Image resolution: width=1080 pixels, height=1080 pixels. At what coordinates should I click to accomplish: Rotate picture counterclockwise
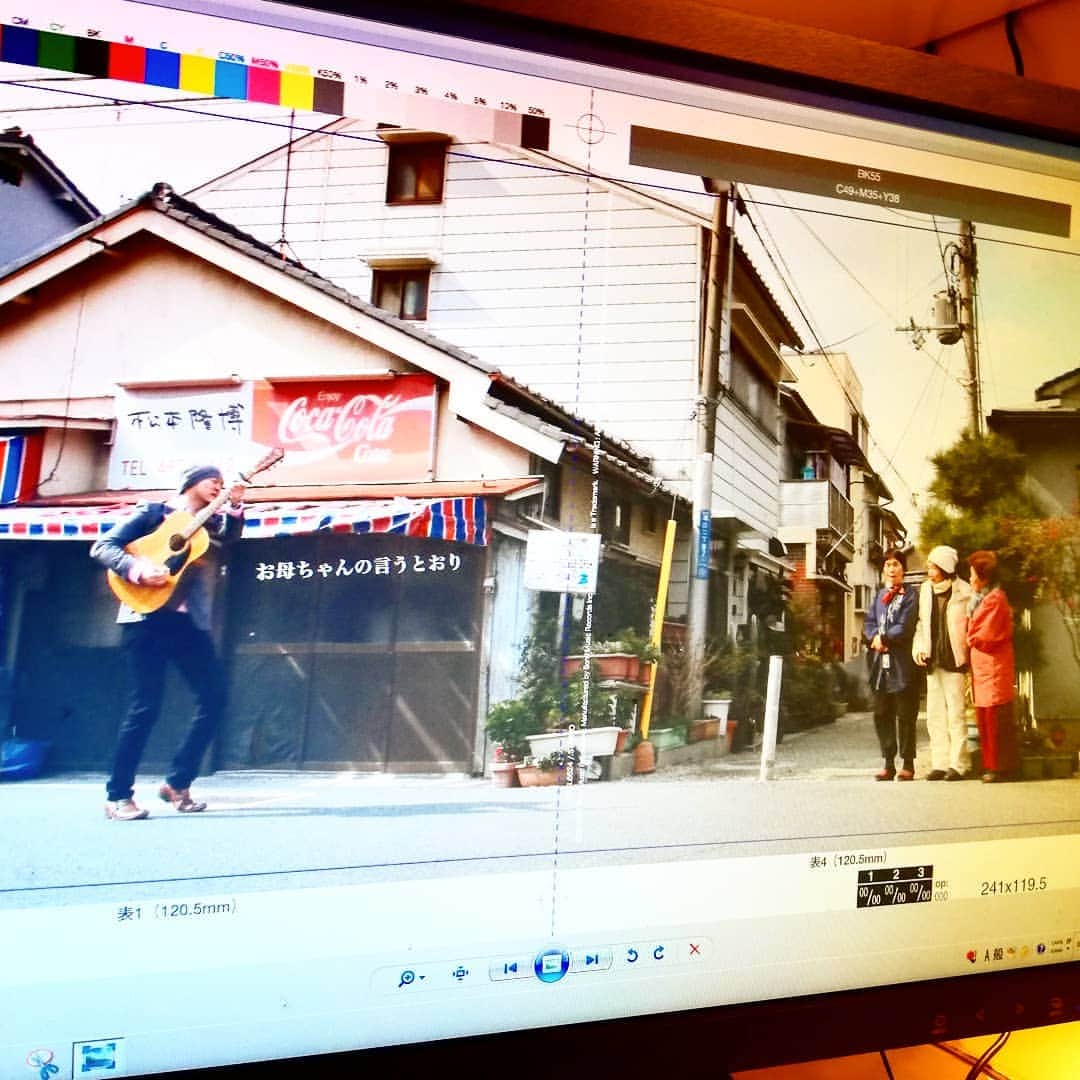632,955
